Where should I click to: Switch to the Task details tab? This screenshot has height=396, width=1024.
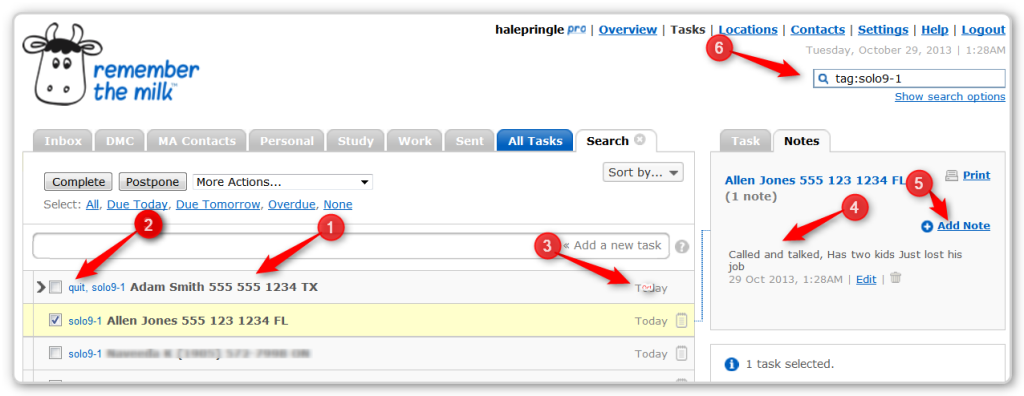click(745, 140)
